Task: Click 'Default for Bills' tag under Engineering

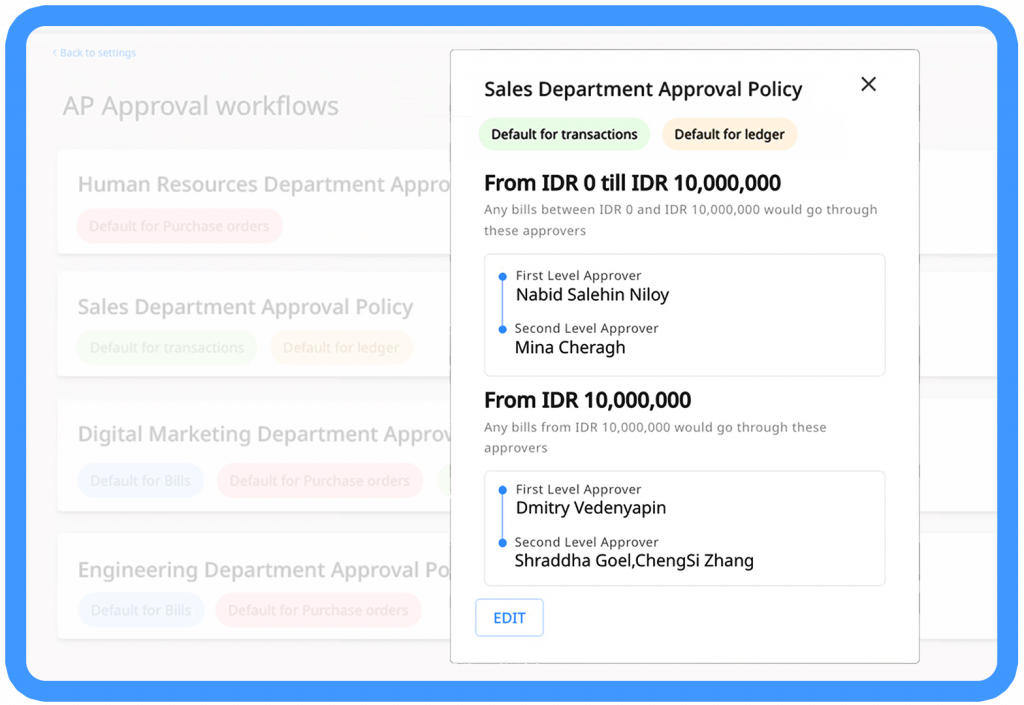Action: pyautogui.click(x=140, y=610)
